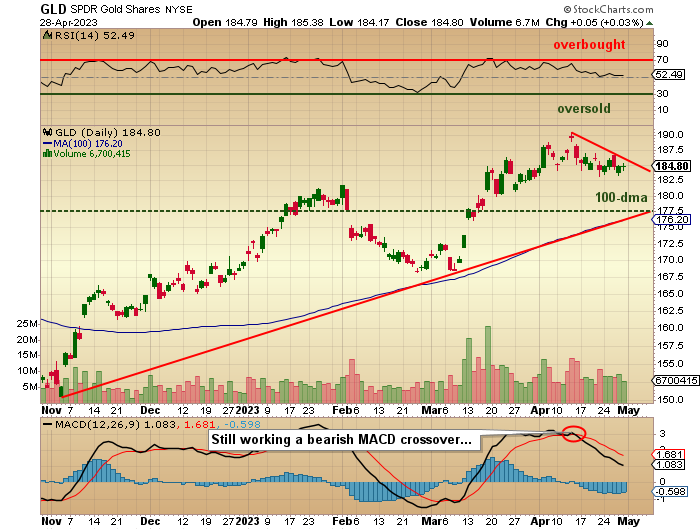Click the red 1.681 value in MACD legend
Screen dimensions: 700x530
200,424
